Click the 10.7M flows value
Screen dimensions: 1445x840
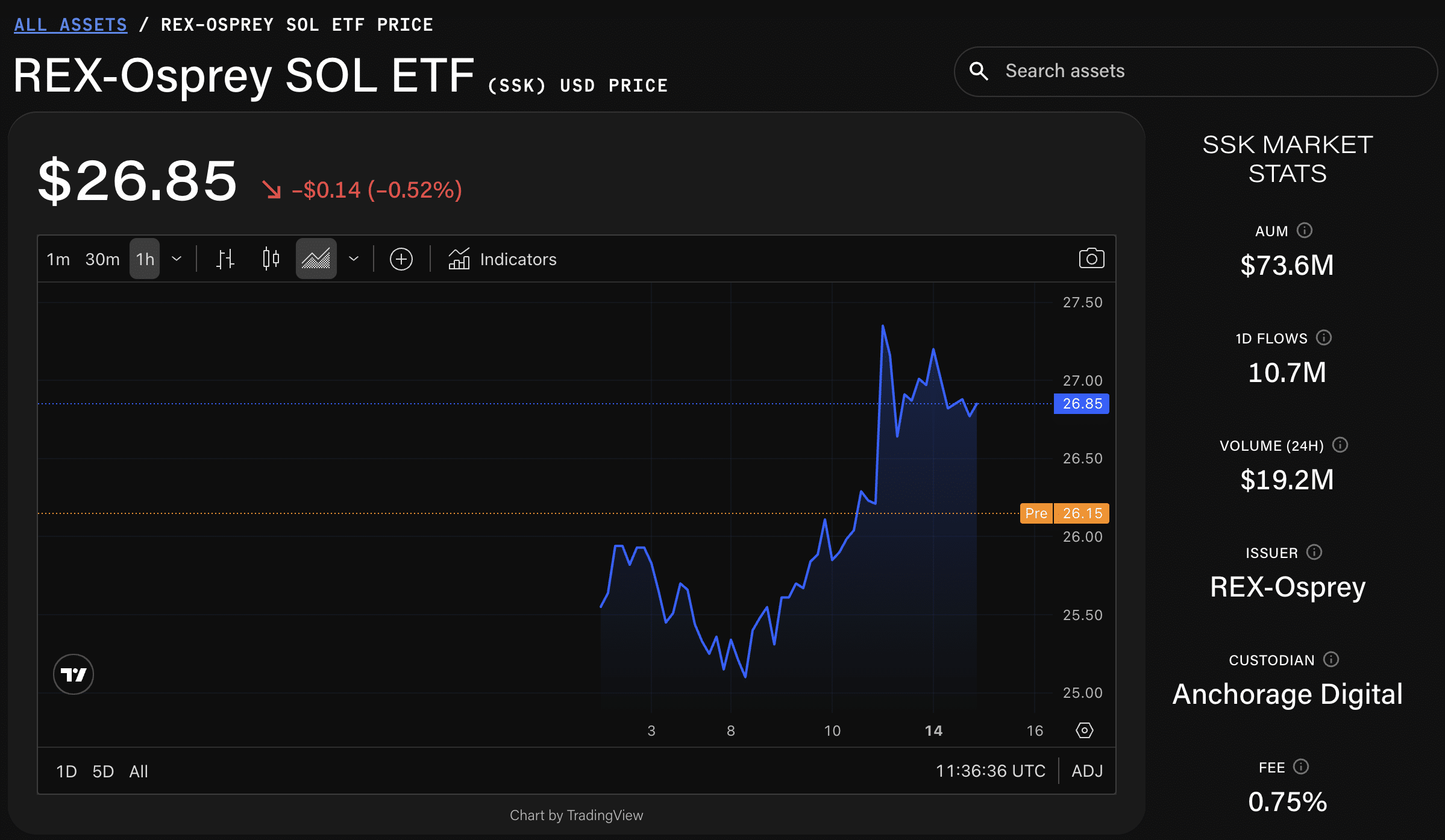tap(1287, 373)
